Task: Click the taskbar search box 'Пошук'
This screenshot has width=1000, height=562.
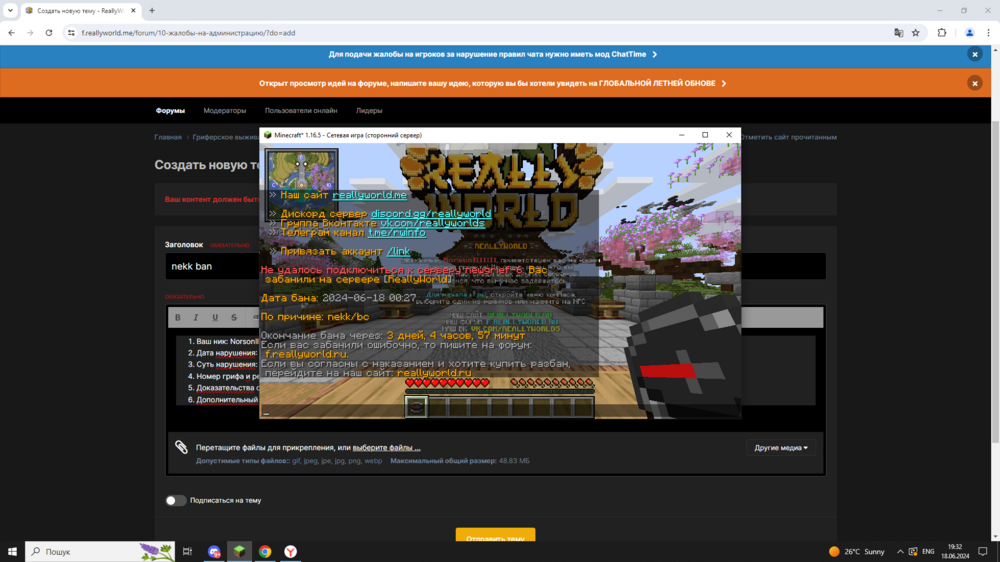Action: point(99,552)
